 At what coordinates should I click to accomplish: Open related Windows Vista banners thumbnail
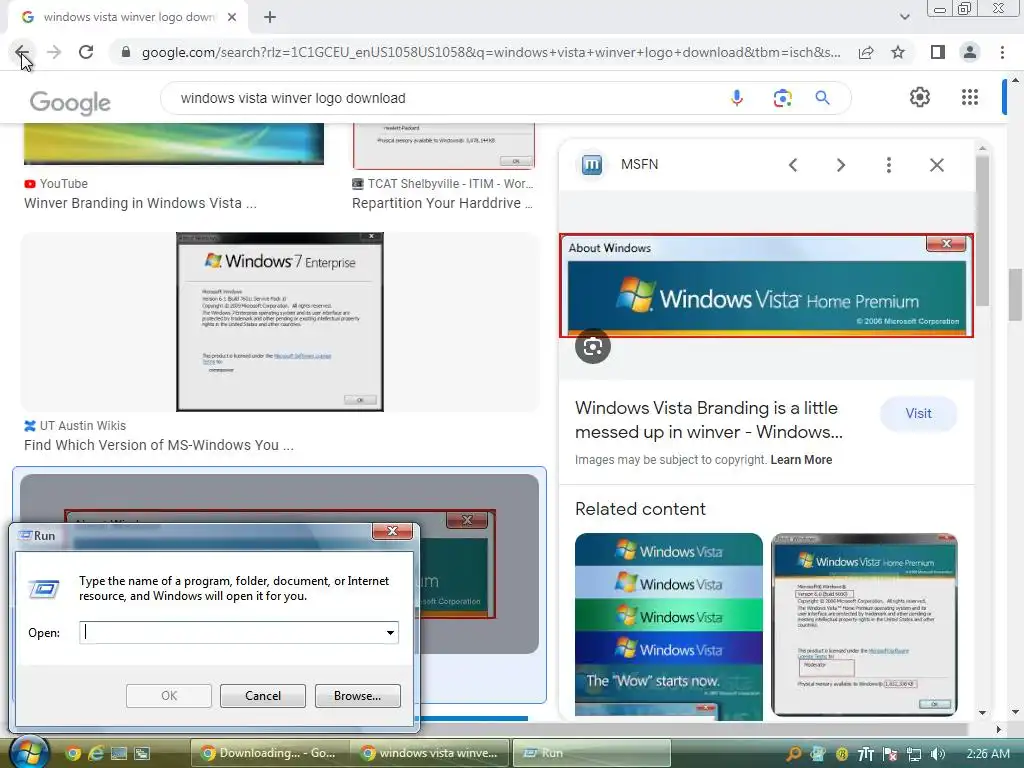[x=668, y=626]
